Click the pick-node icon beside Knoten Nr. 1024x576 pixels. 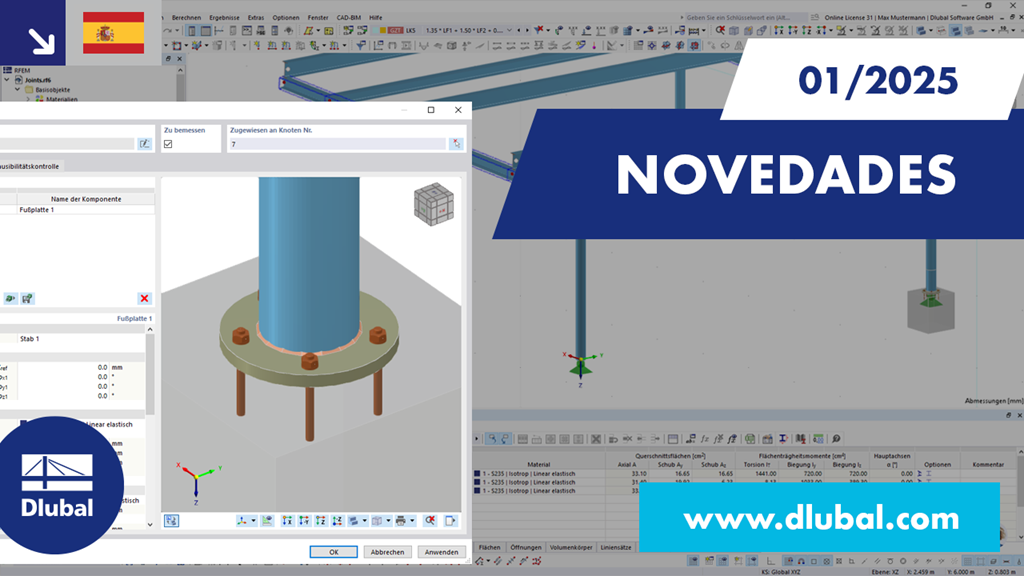[456, 144]
